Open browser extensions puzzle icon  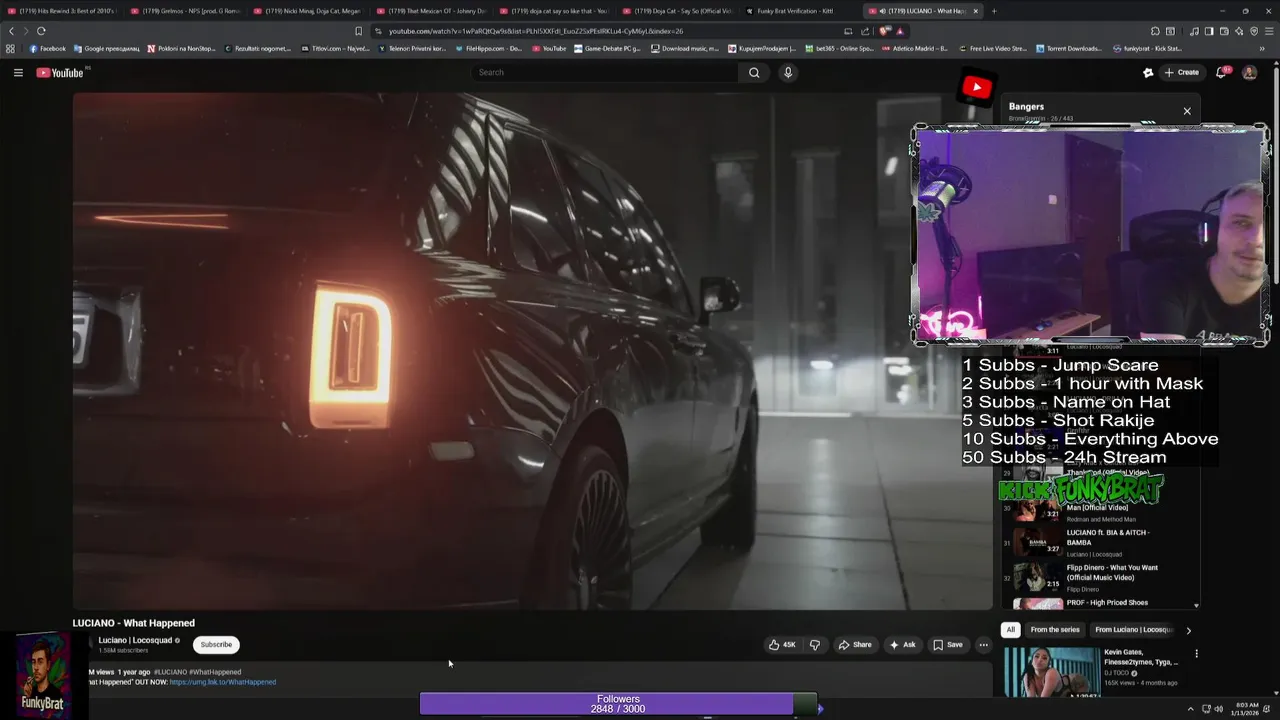click(1155, 31)
